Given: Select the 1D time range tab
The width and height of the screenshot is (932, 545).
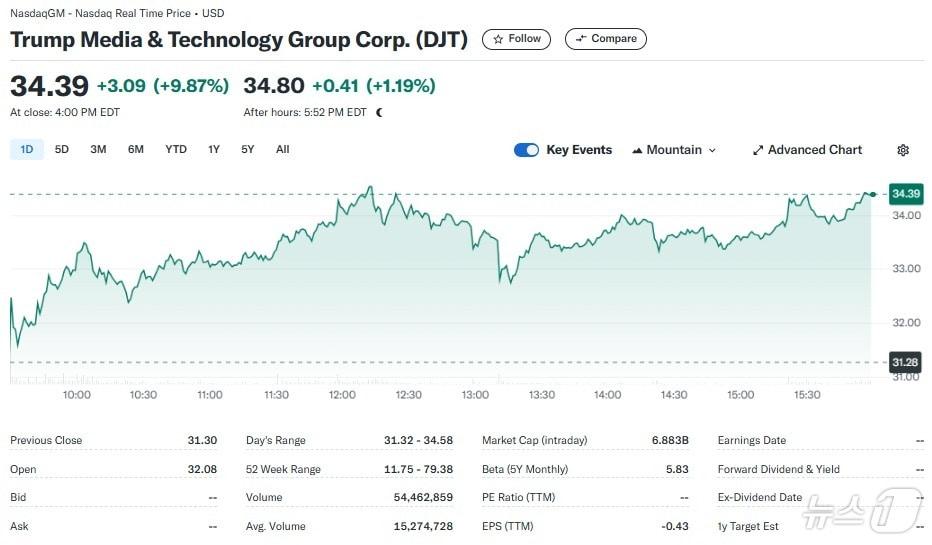Looking at the screenshot, I should pos(27,149).
